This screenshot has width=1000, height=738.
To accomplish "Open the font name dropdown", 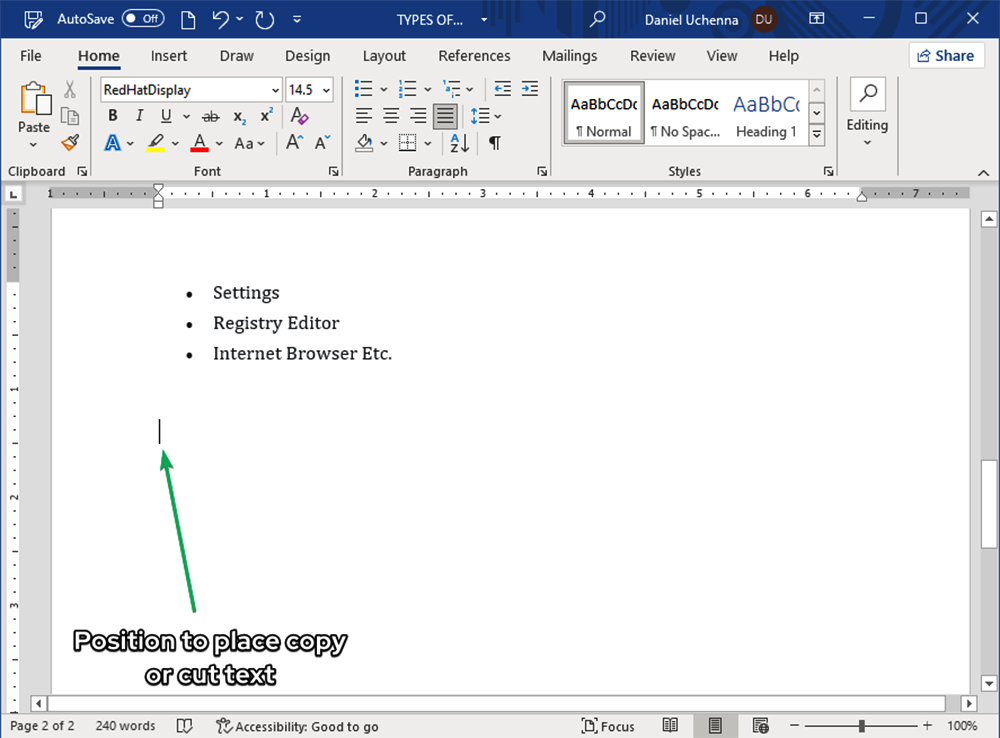I will (275, 90).
